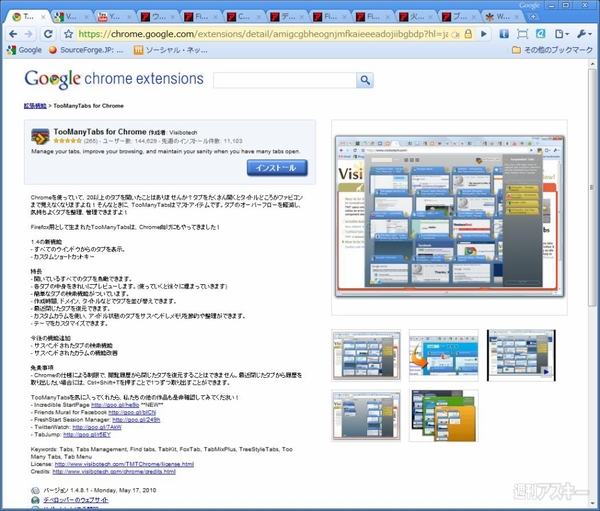Image resolution: width=600 pixels, height=511 pixels.
Task: Click the version info icon
Action: point(35,490)
